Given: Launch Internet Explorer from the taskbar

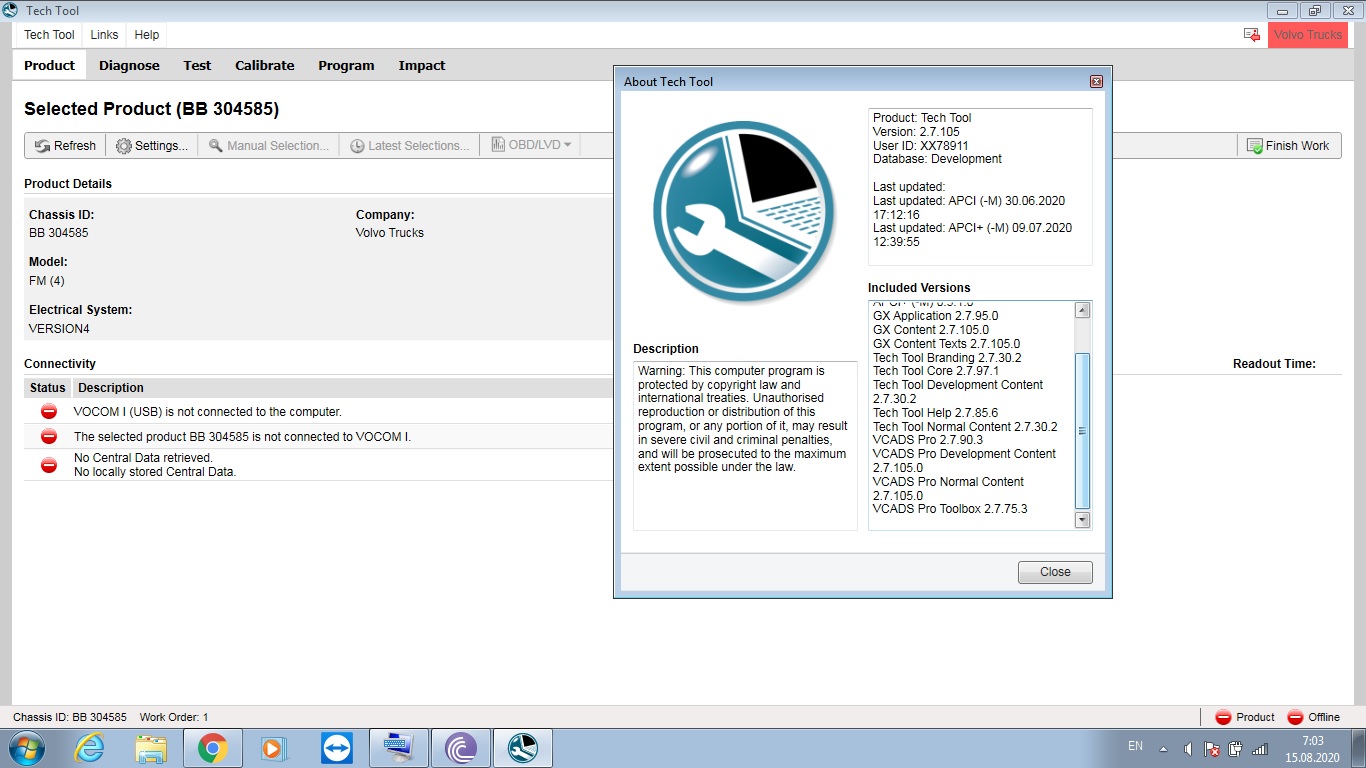Looking at the screenshot, I should [89, 748].
